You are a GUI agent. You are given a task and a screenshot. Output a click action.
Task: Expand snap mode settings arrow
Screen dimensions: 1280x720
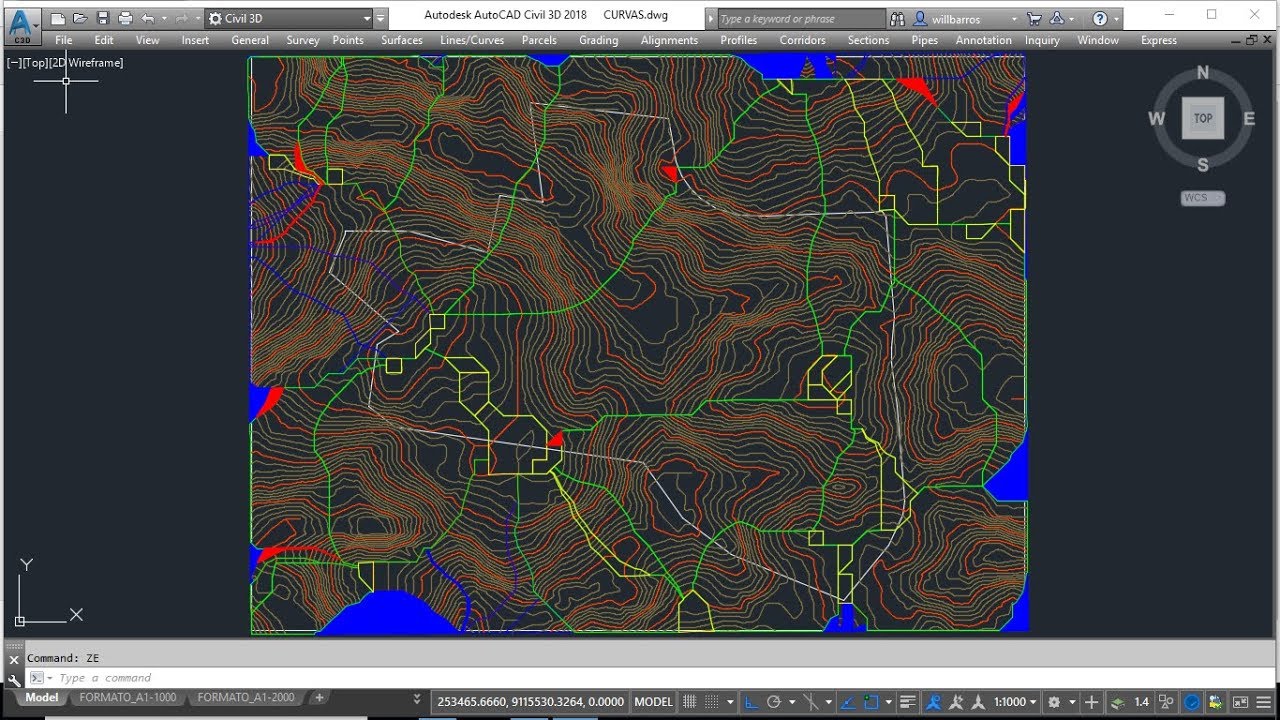[x=730, y=702]
